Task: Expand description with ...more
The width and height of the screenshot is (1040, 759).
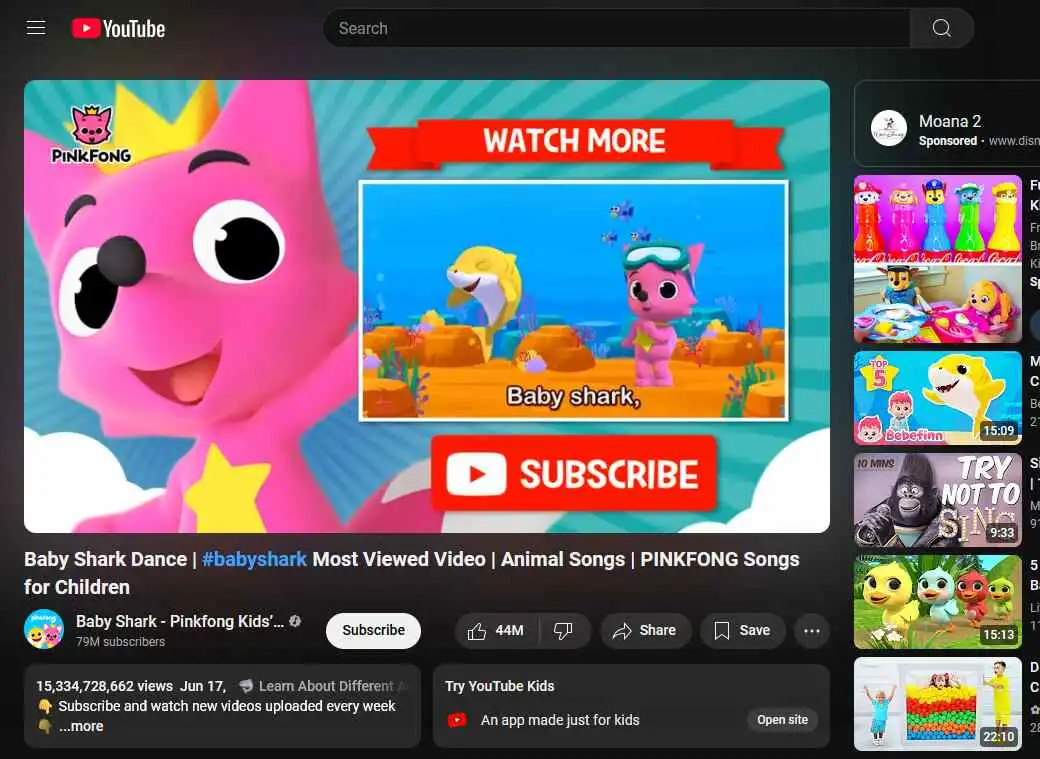Action: click(80, 726)
